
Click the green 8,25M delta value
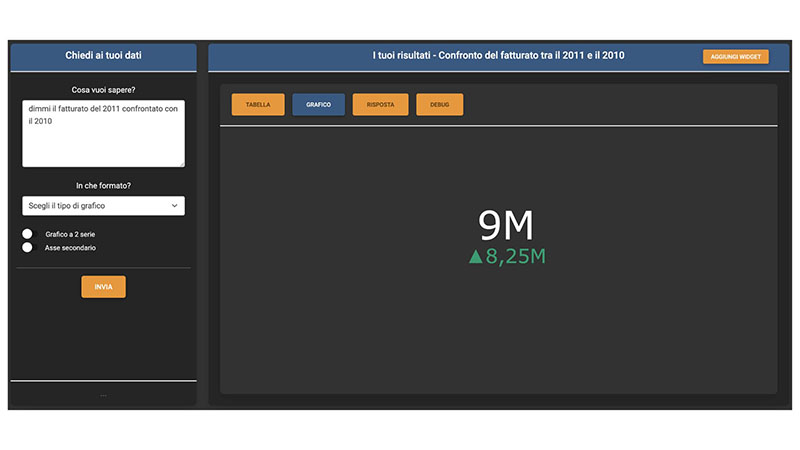(516, 256)
